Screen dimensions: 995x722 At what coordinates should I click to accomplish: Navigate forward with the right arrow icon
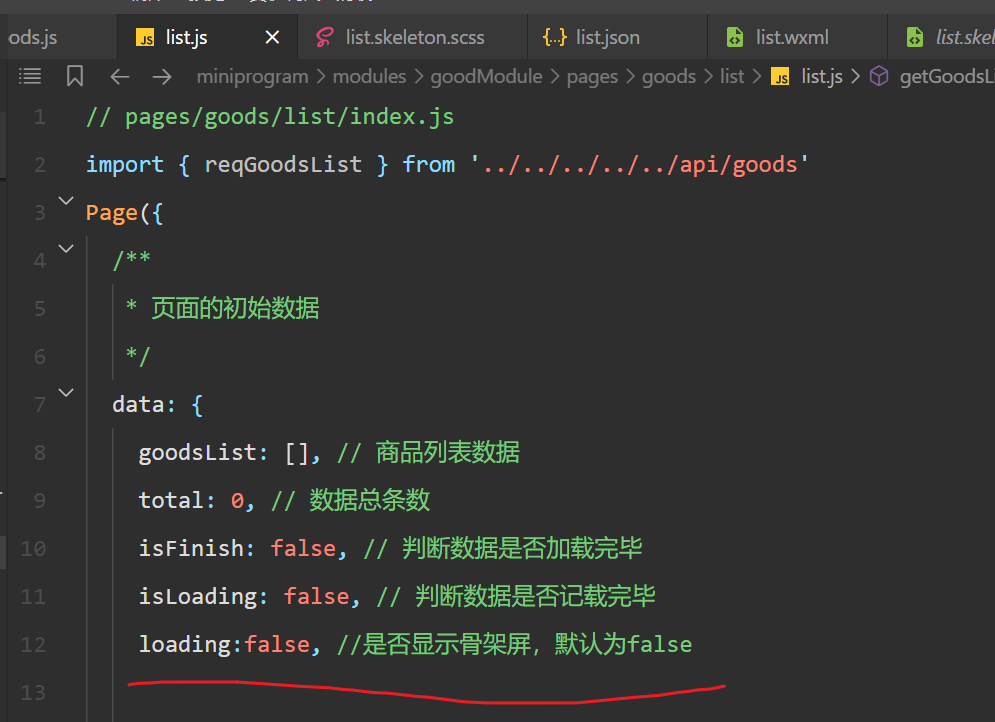tap(161, 76)
